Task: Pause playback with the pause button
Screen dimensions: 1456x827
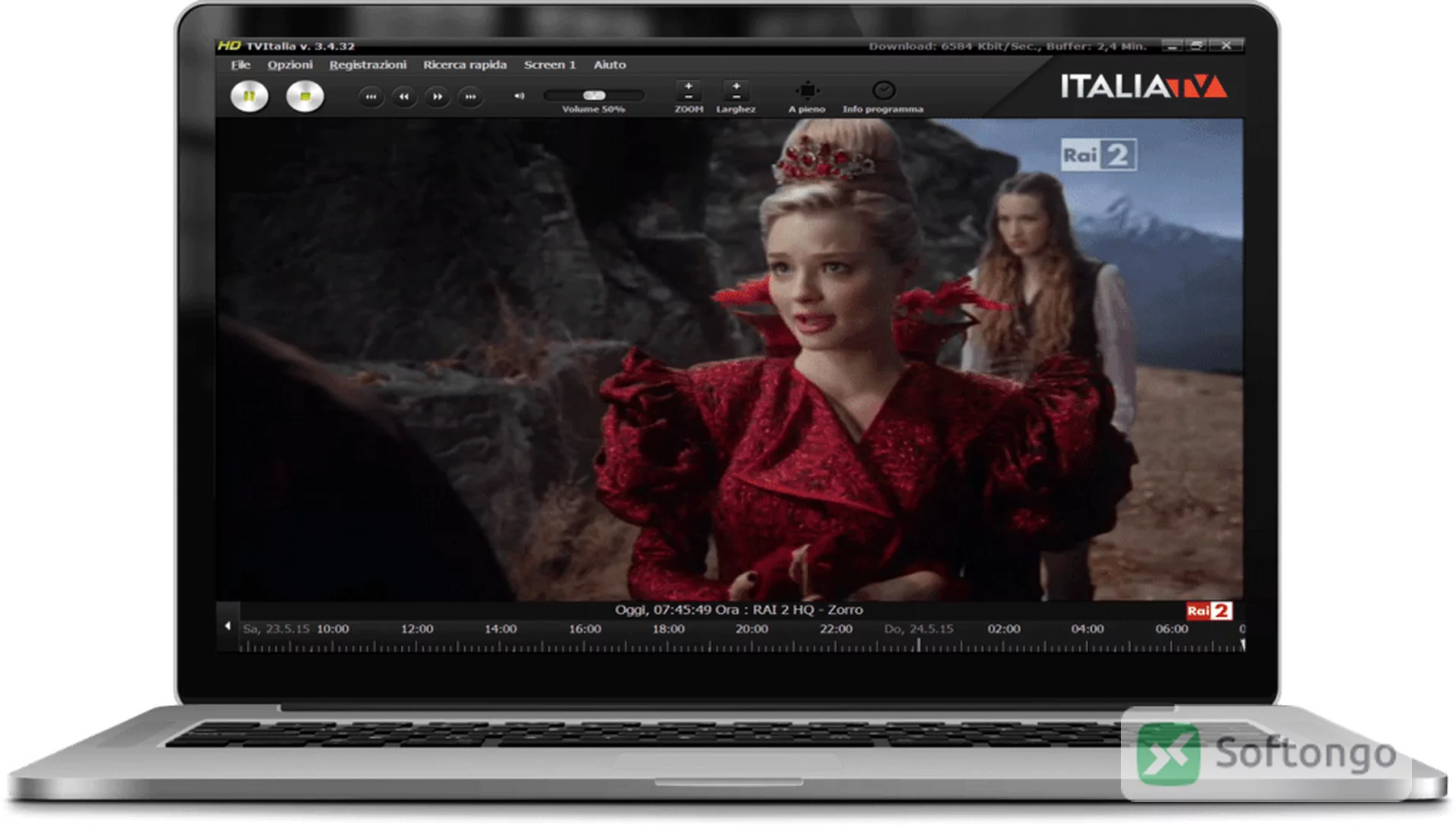Action: click(249, 96)
